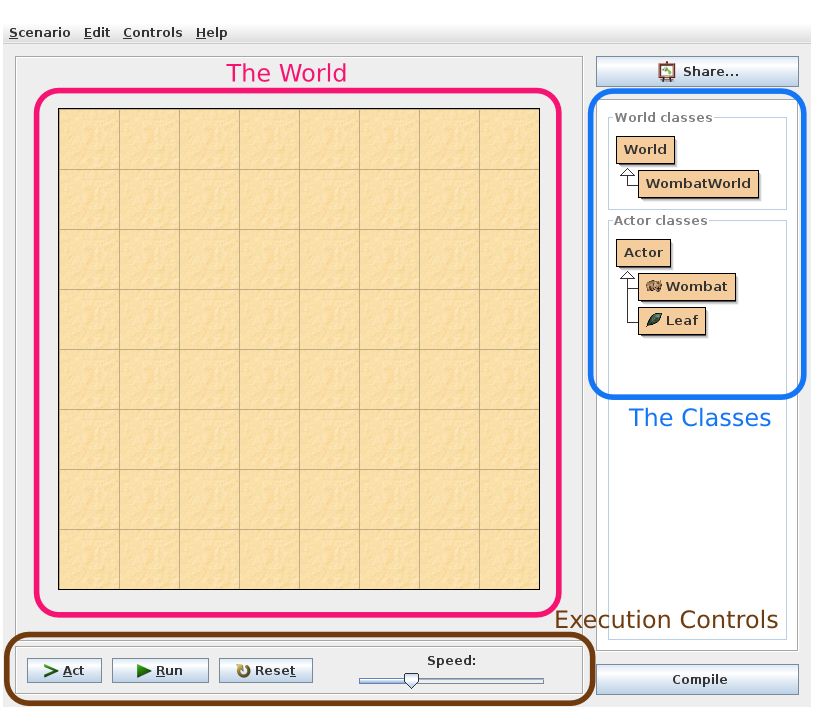The image size is (814, 710).
Task: Click the green Run arrow icon
Action: pyautogui.click(x=144, y=671)
